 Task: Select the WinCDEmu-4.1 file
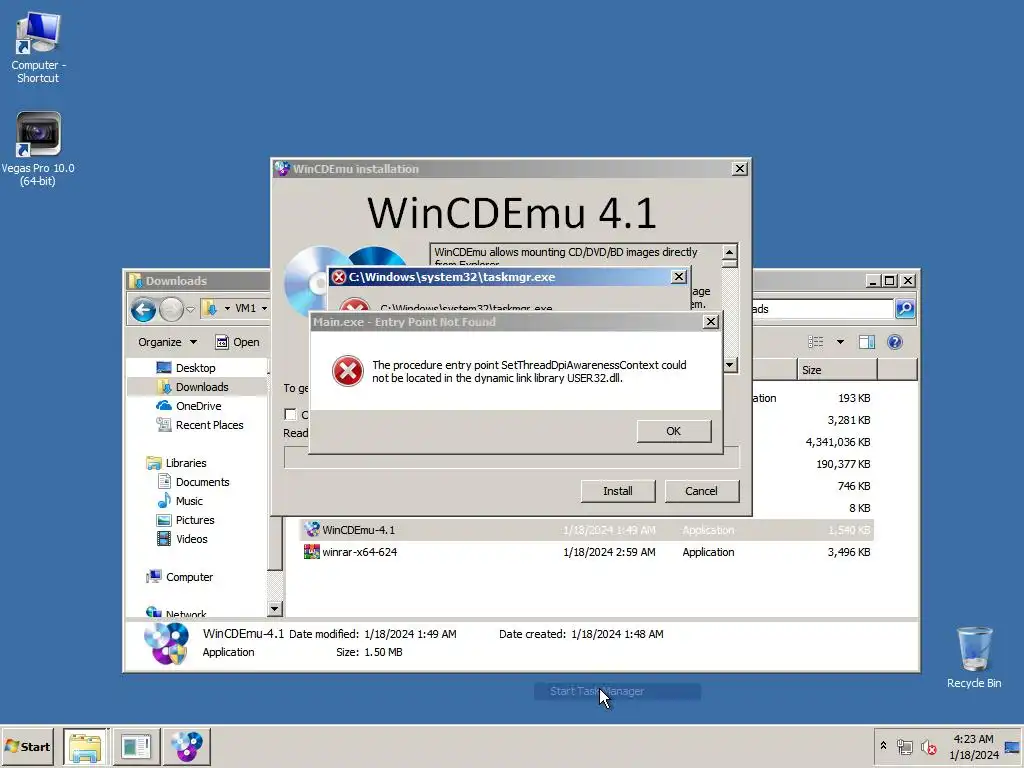click(x=586, y=530)
